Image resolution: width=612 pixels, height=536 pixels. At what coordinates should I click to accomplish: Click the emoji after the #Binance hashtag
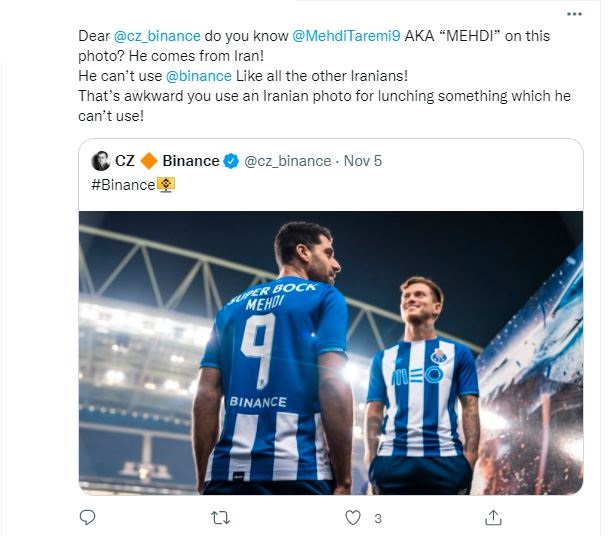(166, 185)
